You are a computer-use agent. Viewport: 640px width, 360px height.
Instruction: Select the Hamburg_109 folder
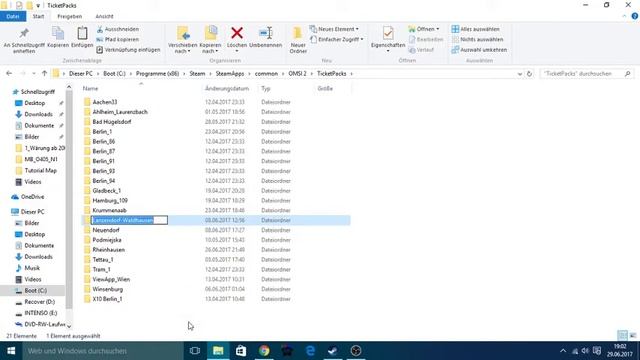point(110,200)
